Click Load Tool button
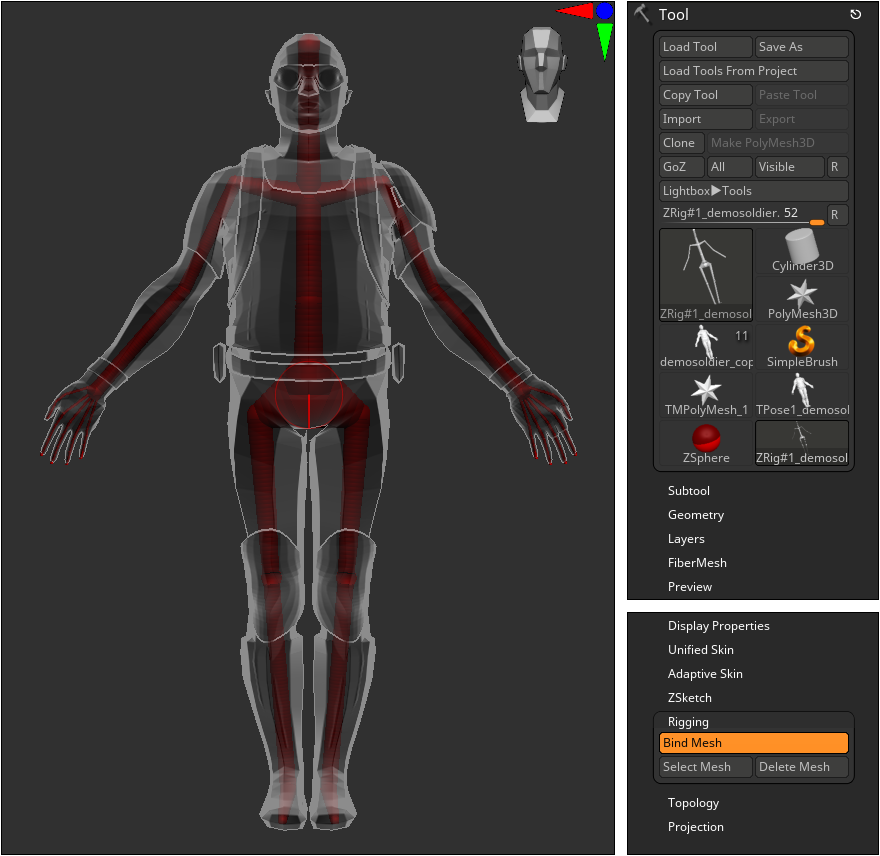 (705, 47)
